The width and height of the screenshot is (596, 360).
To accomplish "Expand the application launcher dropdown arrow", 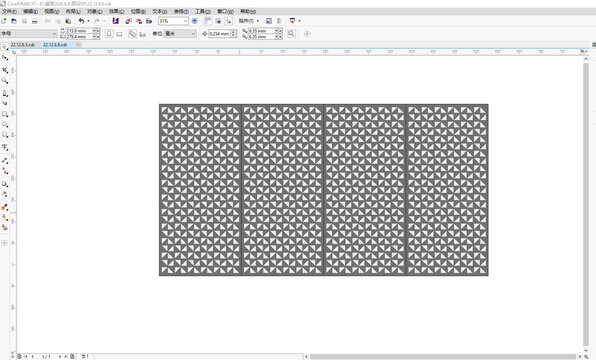I will pos(300,21).
